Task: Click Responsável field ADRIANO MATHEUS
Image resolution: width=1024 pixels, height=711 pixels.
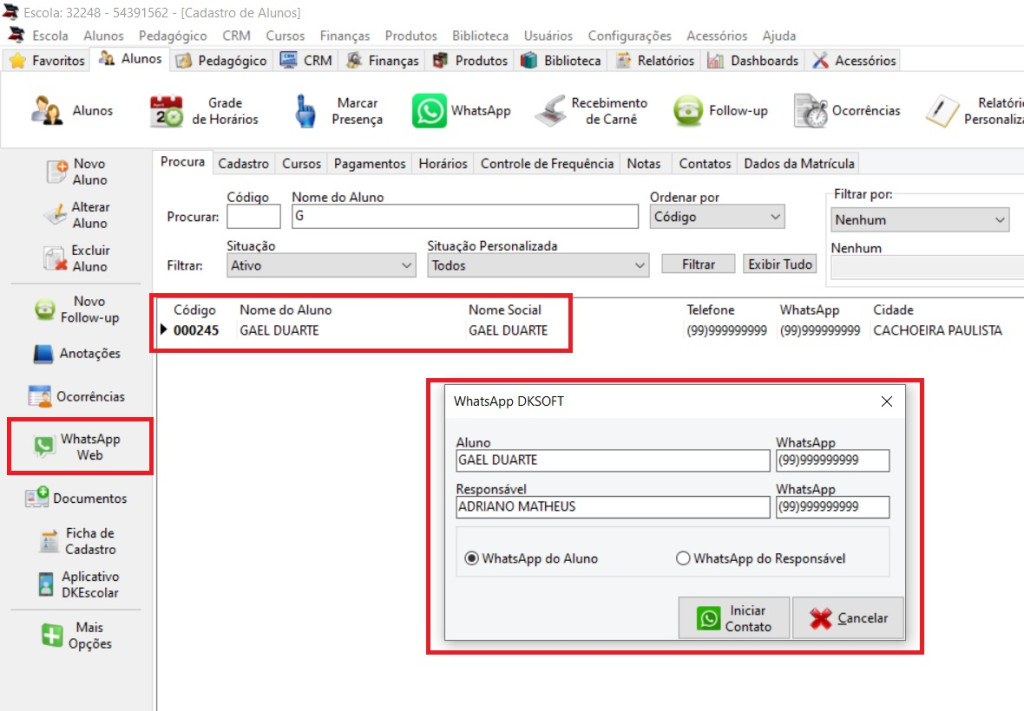Action: tap(613, 507)
